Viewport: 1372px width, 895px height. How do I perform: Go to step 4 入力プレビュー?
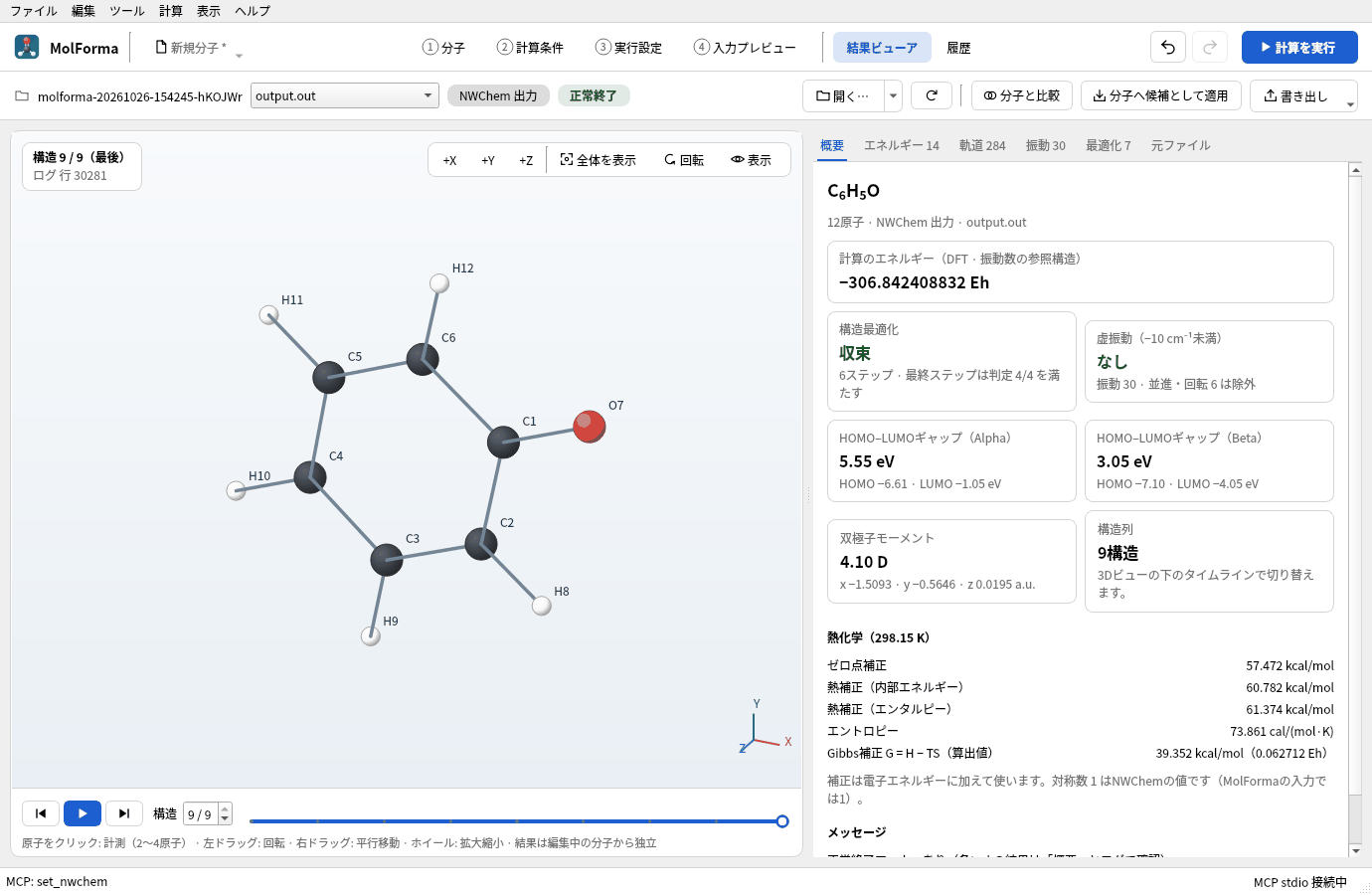click(x=745, y=47)
